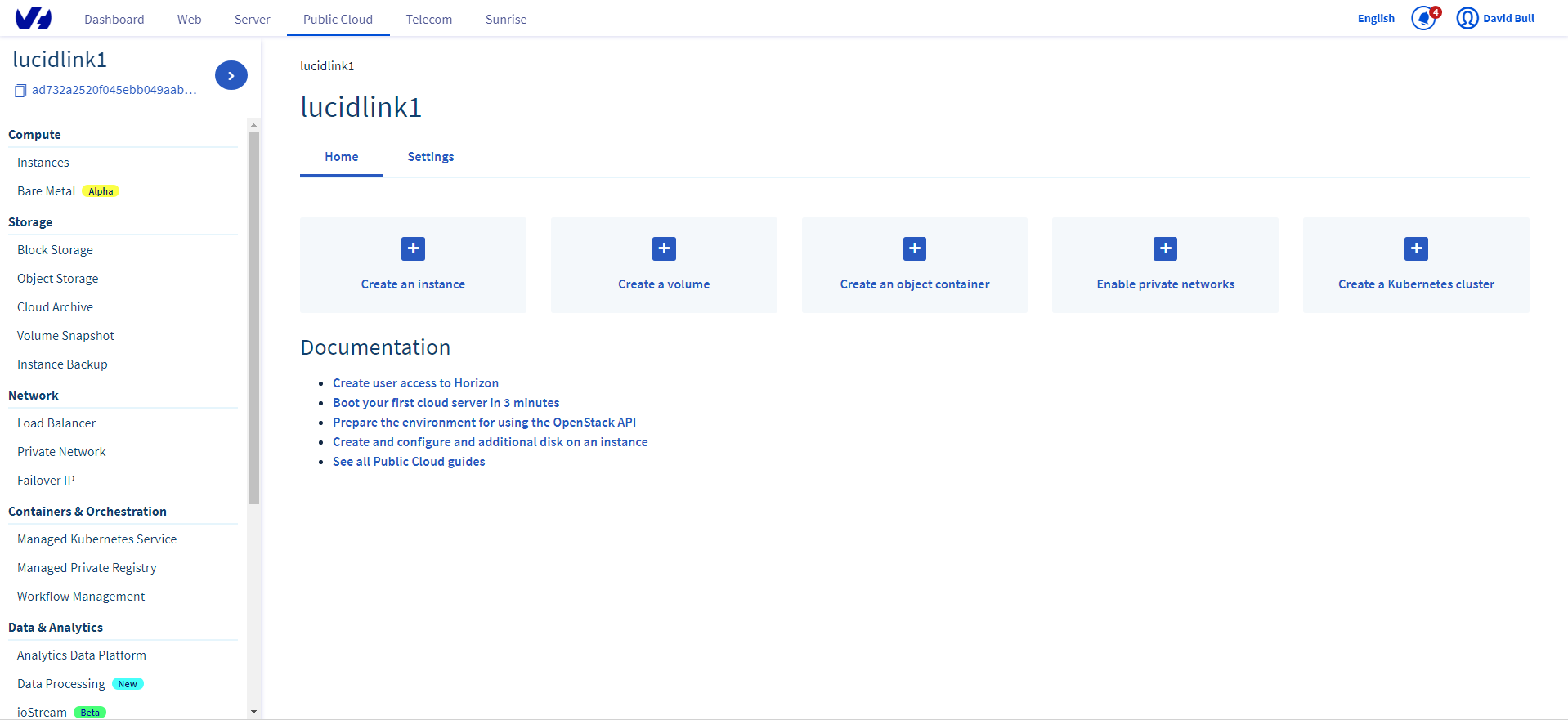The image size is (1568, 720).
Task: Click the lucidlink1 project title in the sidebar
Action: (x=60, y=59)
